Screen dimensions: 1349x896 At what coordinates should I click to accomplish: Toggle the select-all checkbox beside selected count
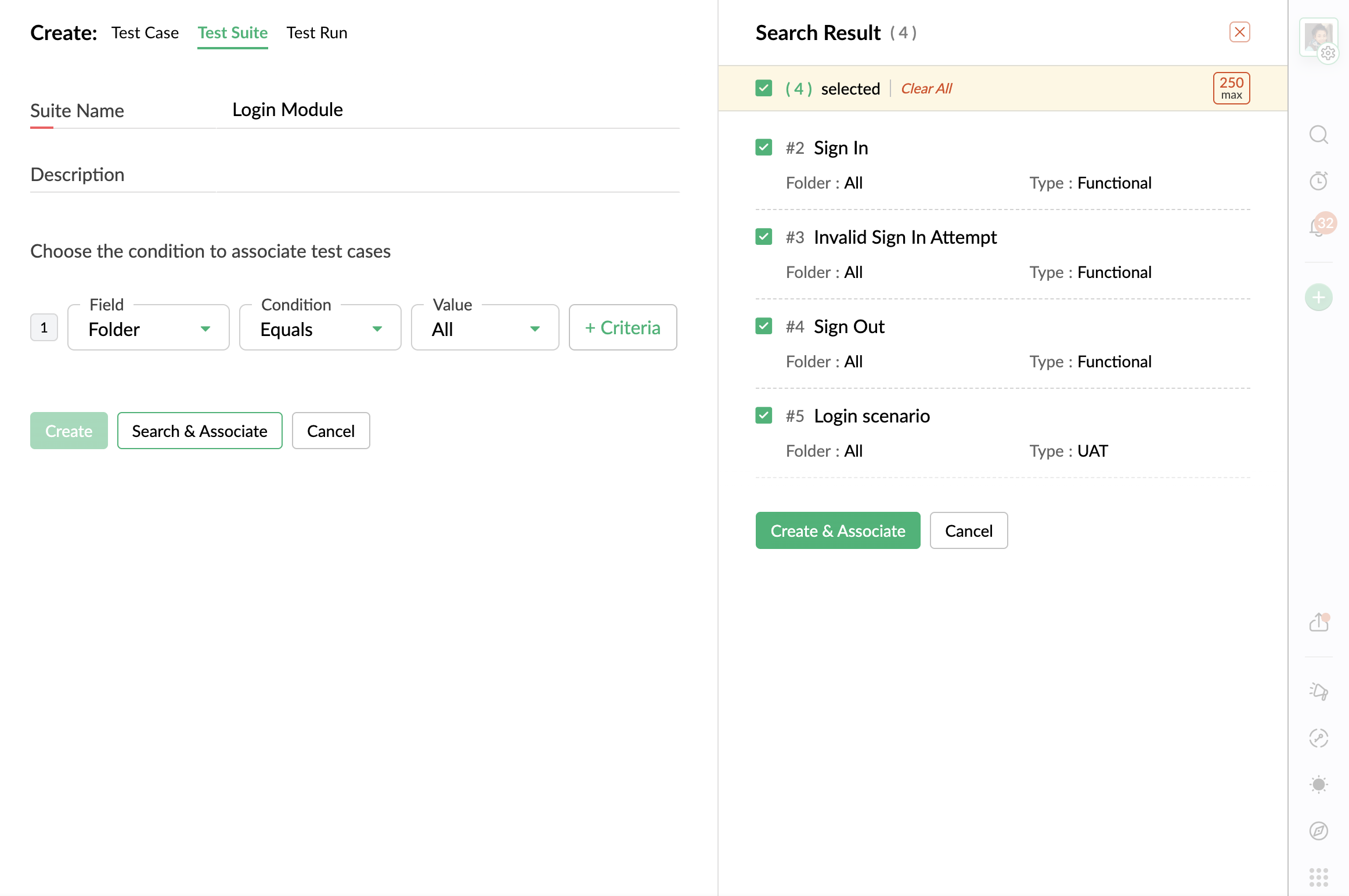[763, 88]
